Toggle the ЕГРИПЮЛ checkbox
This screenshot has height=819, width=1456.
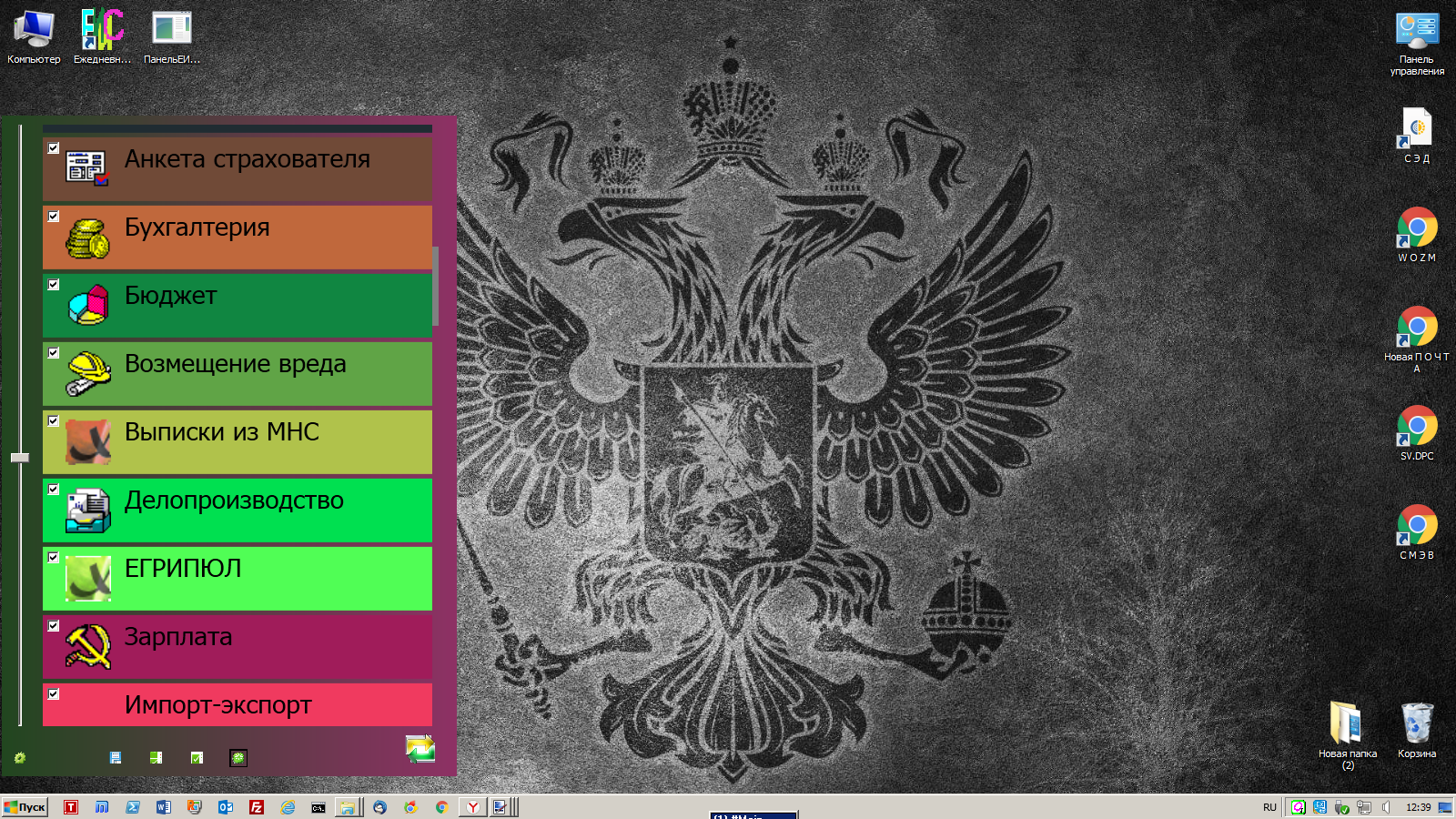click(54, 557)
